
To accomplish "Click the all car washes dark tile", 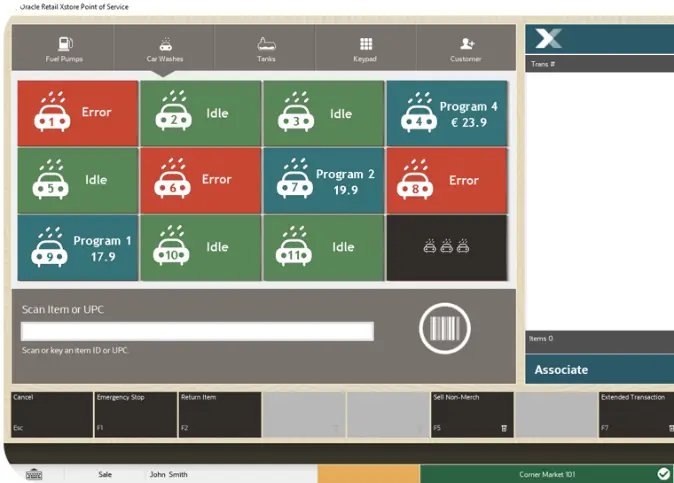I will point(446,247).
